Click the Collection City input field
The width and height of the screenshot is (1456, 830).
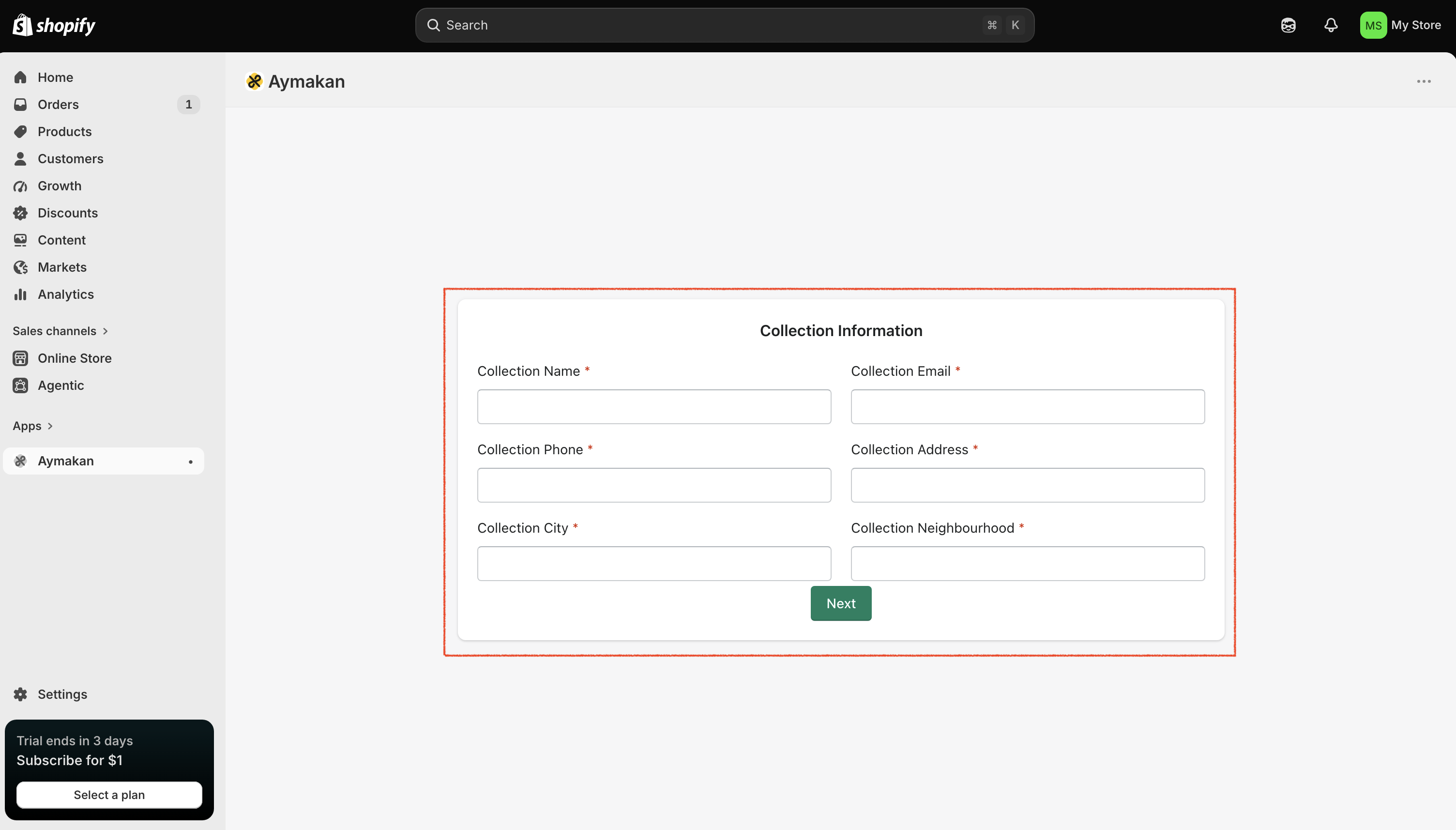click(x=654, y=564)
